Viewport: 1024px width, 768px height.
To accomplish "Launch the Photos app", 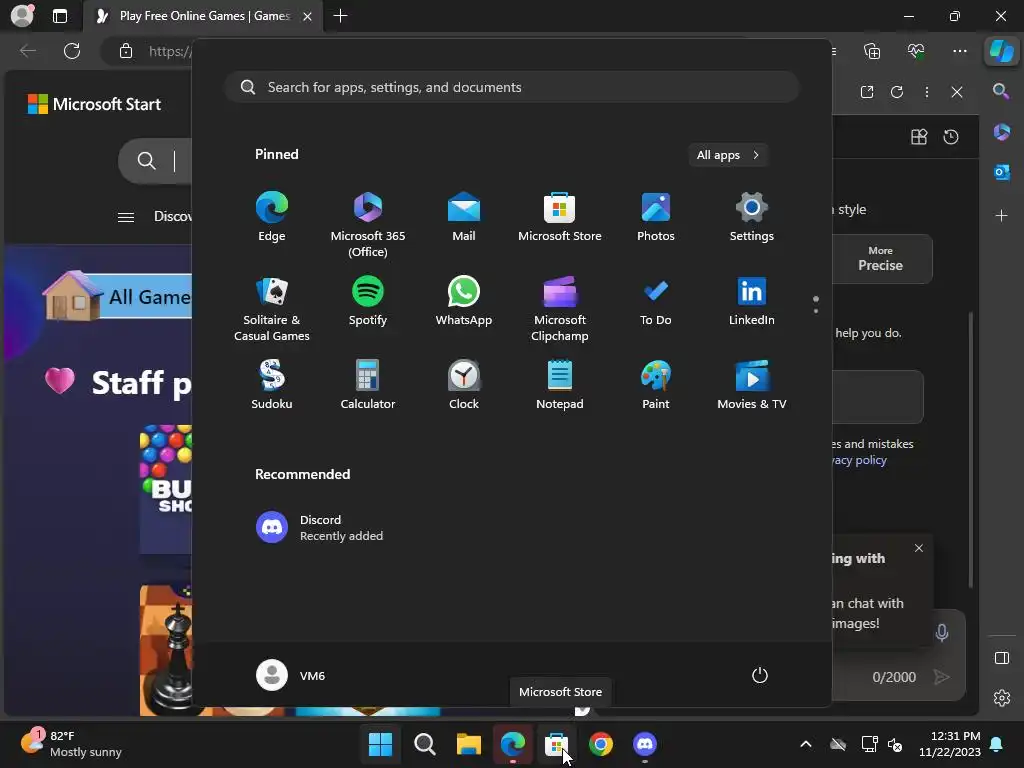I will click(656, 217).
